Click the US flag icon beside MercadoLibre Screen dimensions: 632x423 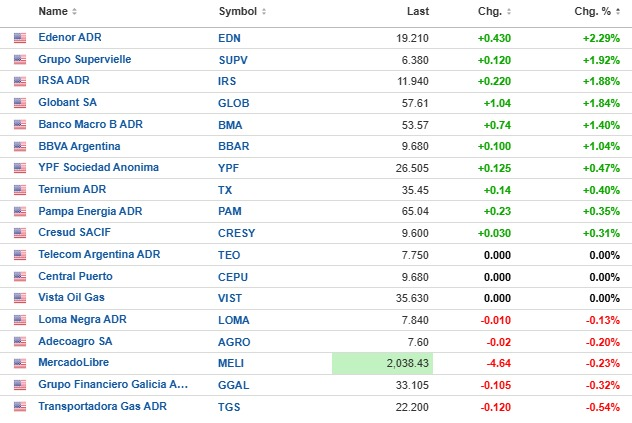pos(20,363)
